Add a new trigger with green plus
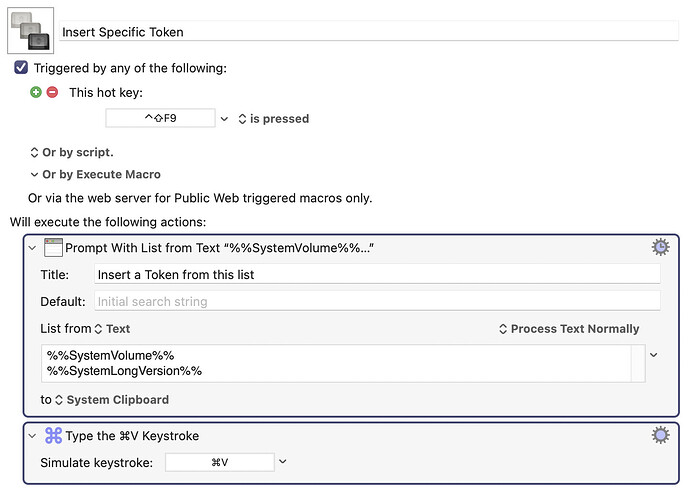 (x=36, y=92)
